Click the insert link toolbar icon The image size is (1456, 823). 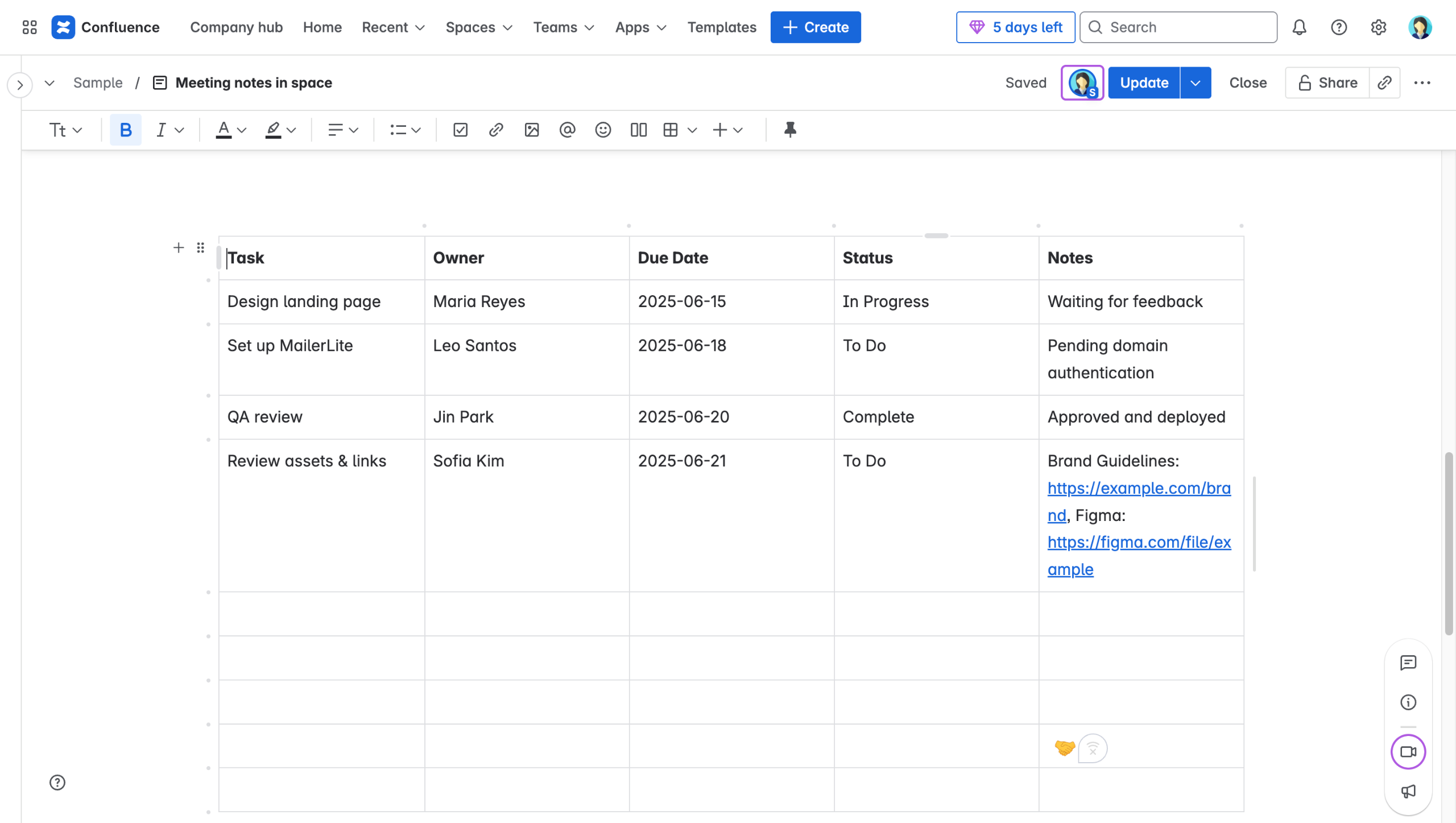pyautogui.click(x=495, y=130)
